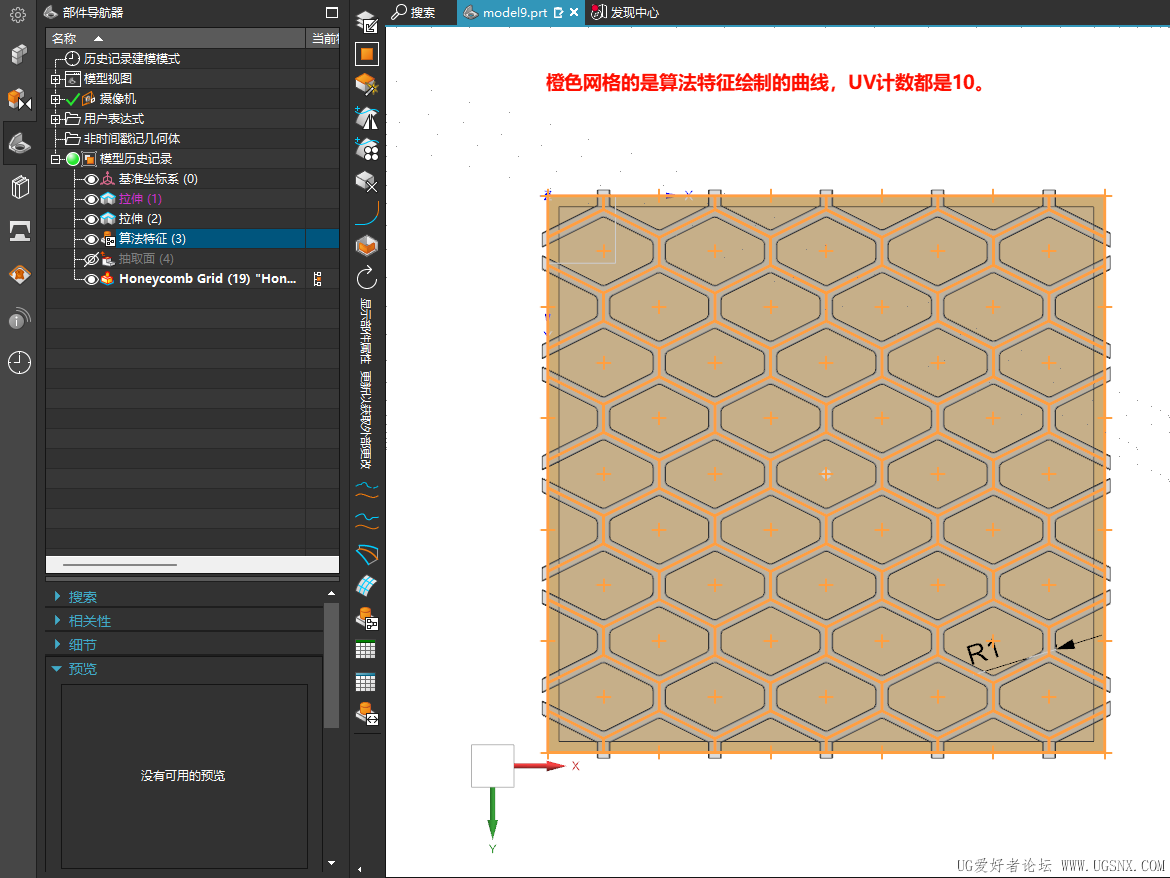
Task: Open the 搜索 tab
Action: tap(414, 13)
